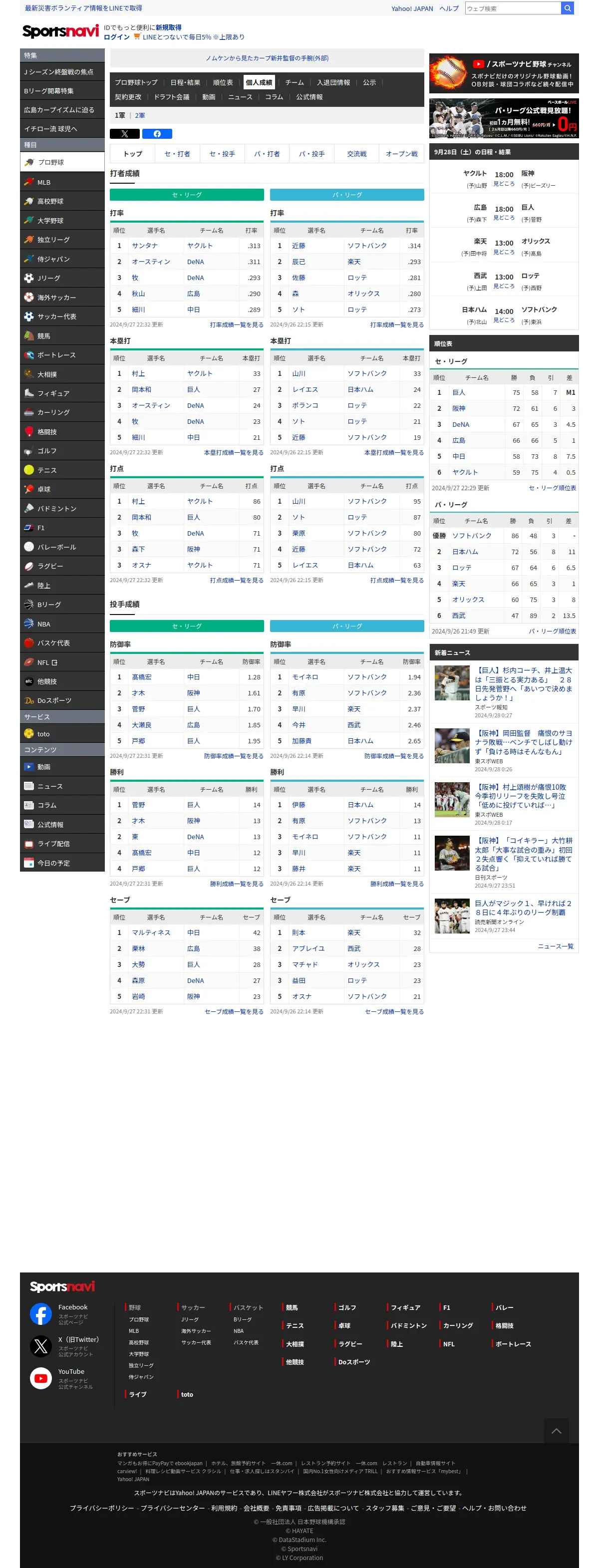Screen dimensions: 599x1568
Task: Select the ゴルフ sidebar icon
Action: [x=28, y=451]
